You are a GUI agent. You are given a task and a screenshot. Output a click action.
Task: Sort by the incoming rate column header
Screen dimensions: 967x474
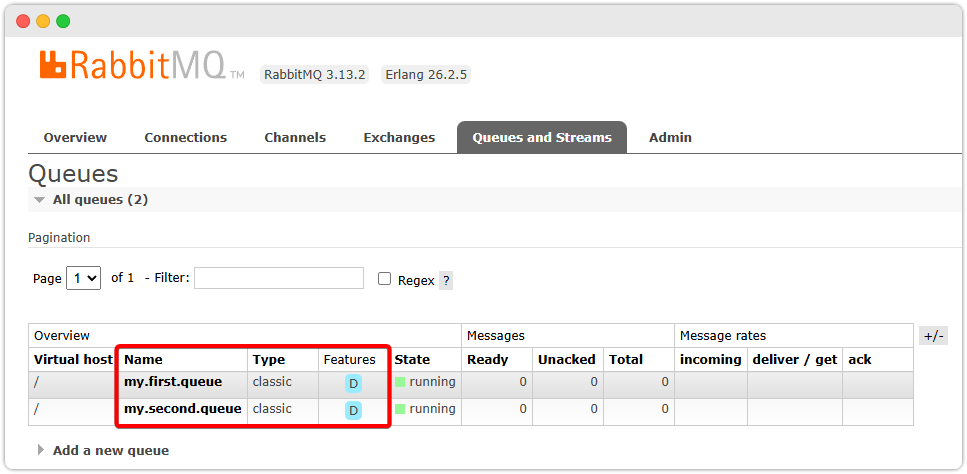click(x=710, y=360)
